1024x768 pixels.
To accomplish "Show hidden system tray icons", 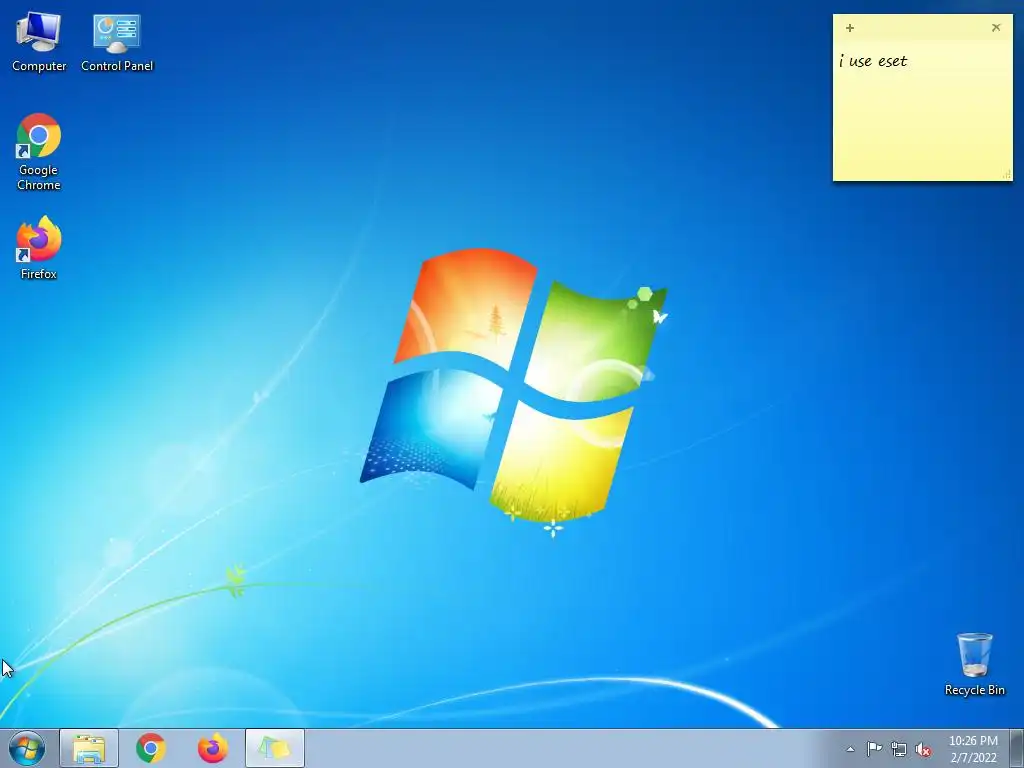I will click(850, 749).
